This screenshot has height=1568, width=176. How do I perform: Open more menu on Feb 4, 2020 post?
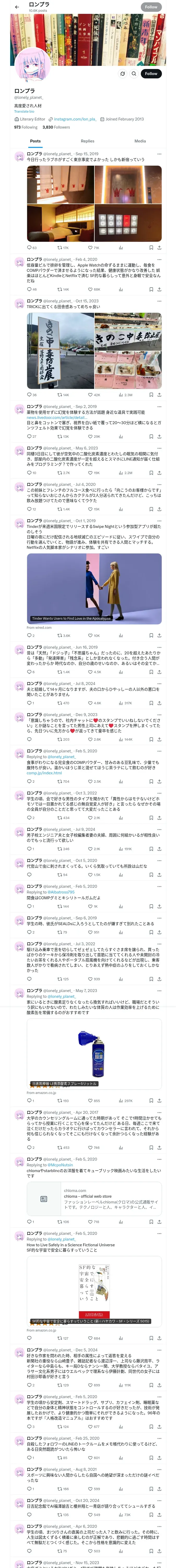pos(159,259)
